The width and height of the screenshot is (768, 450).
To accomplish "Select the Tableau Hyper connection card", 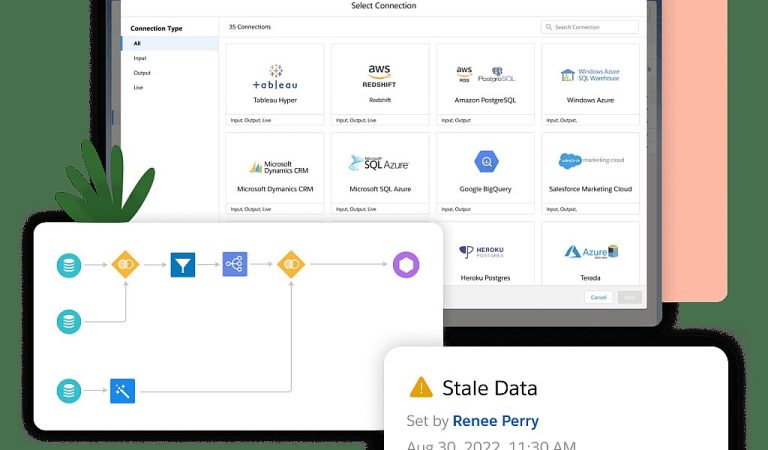I will 275,84.
